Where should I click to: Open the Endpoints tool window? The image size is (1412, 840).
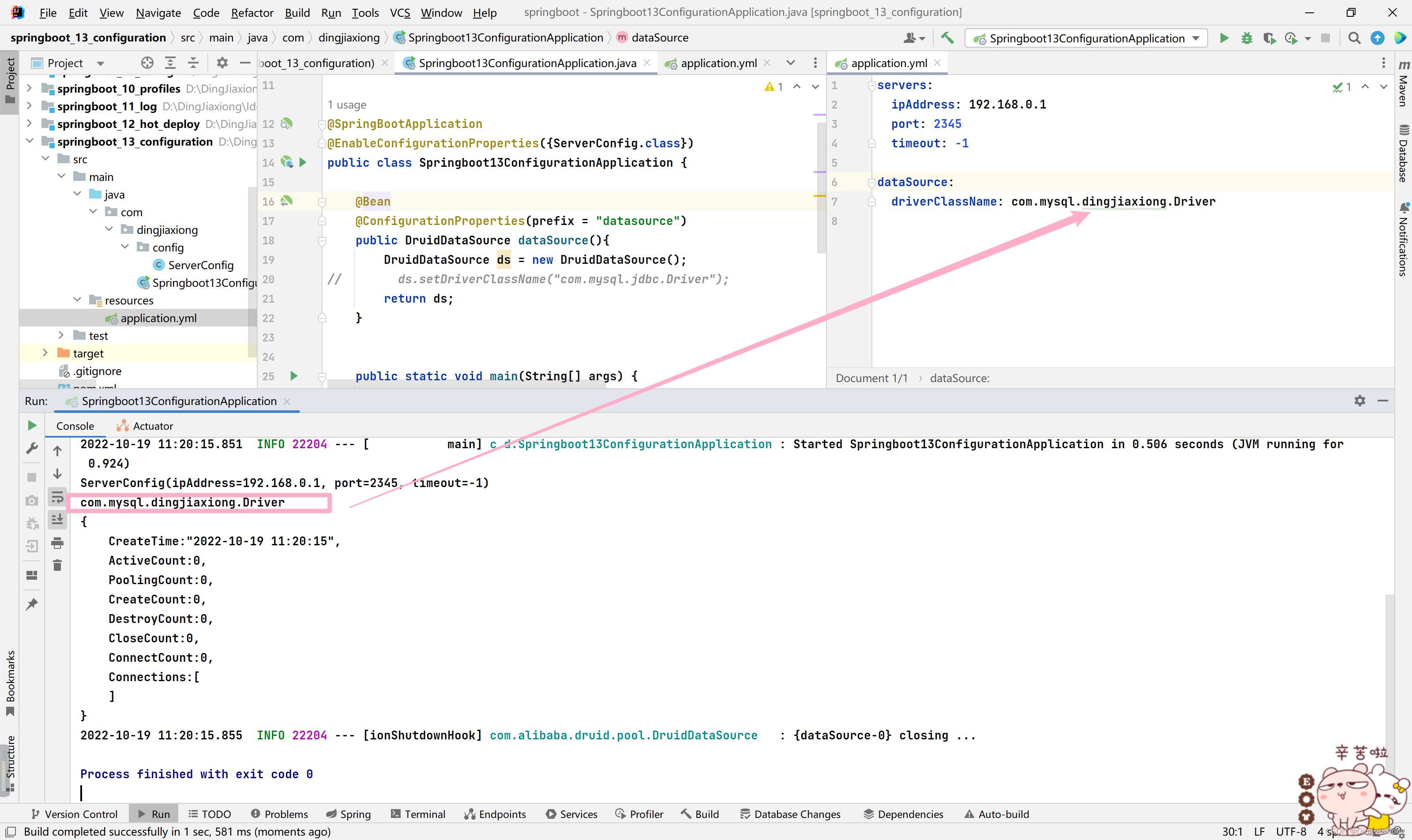[x=495, y=814]
